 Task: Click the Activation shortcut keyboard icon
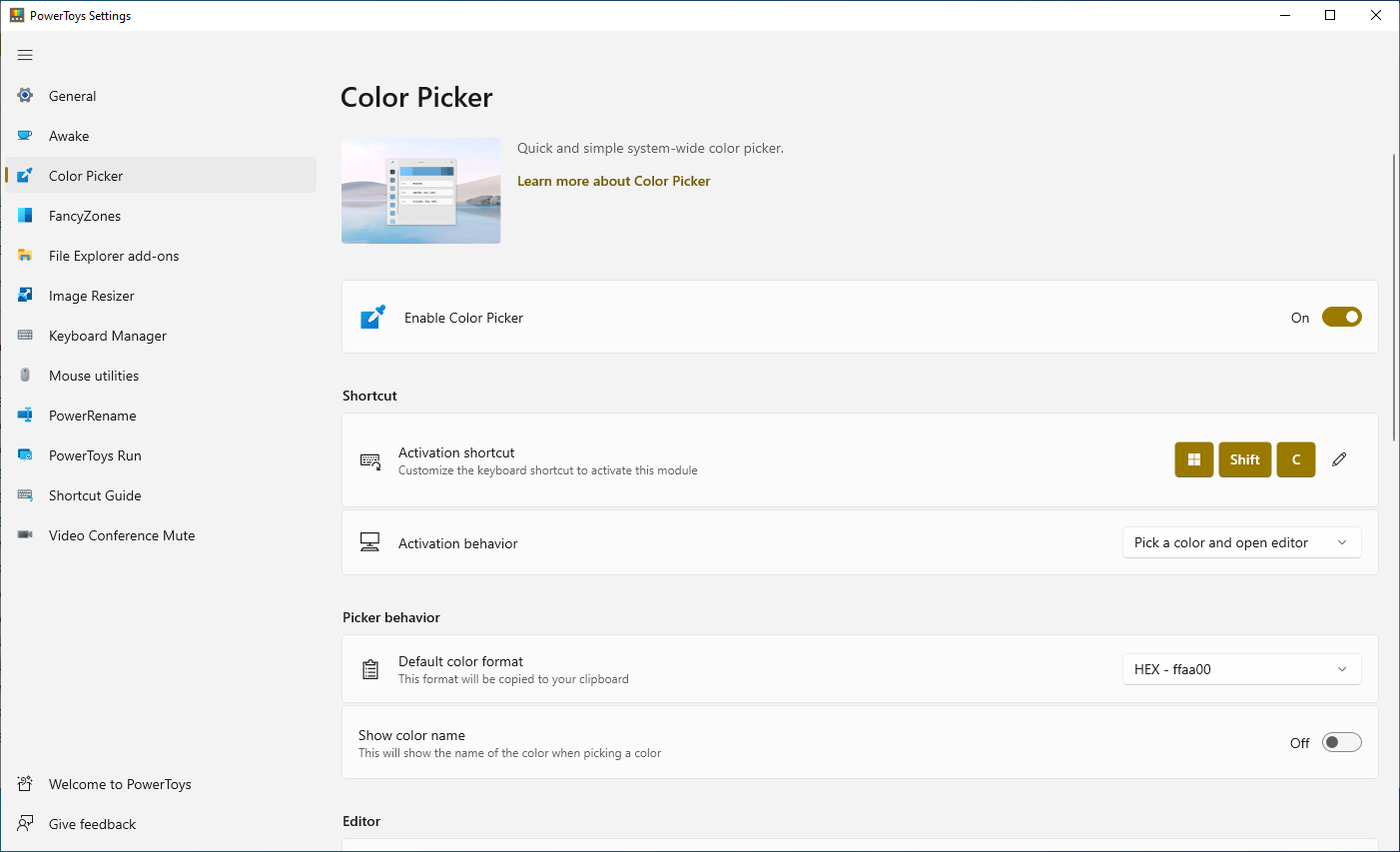370,460
